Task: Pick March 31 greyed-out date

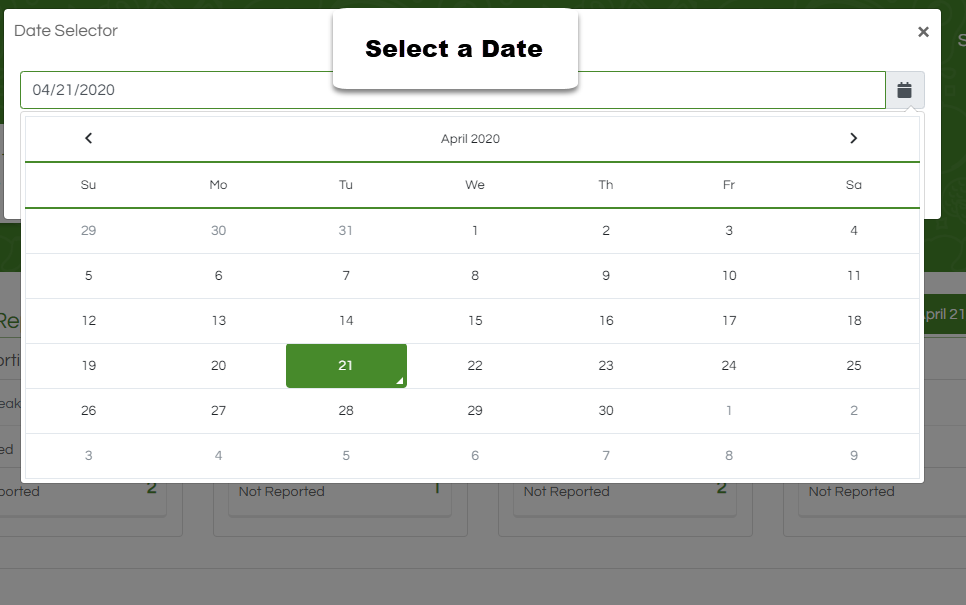Action: [346, 231]
